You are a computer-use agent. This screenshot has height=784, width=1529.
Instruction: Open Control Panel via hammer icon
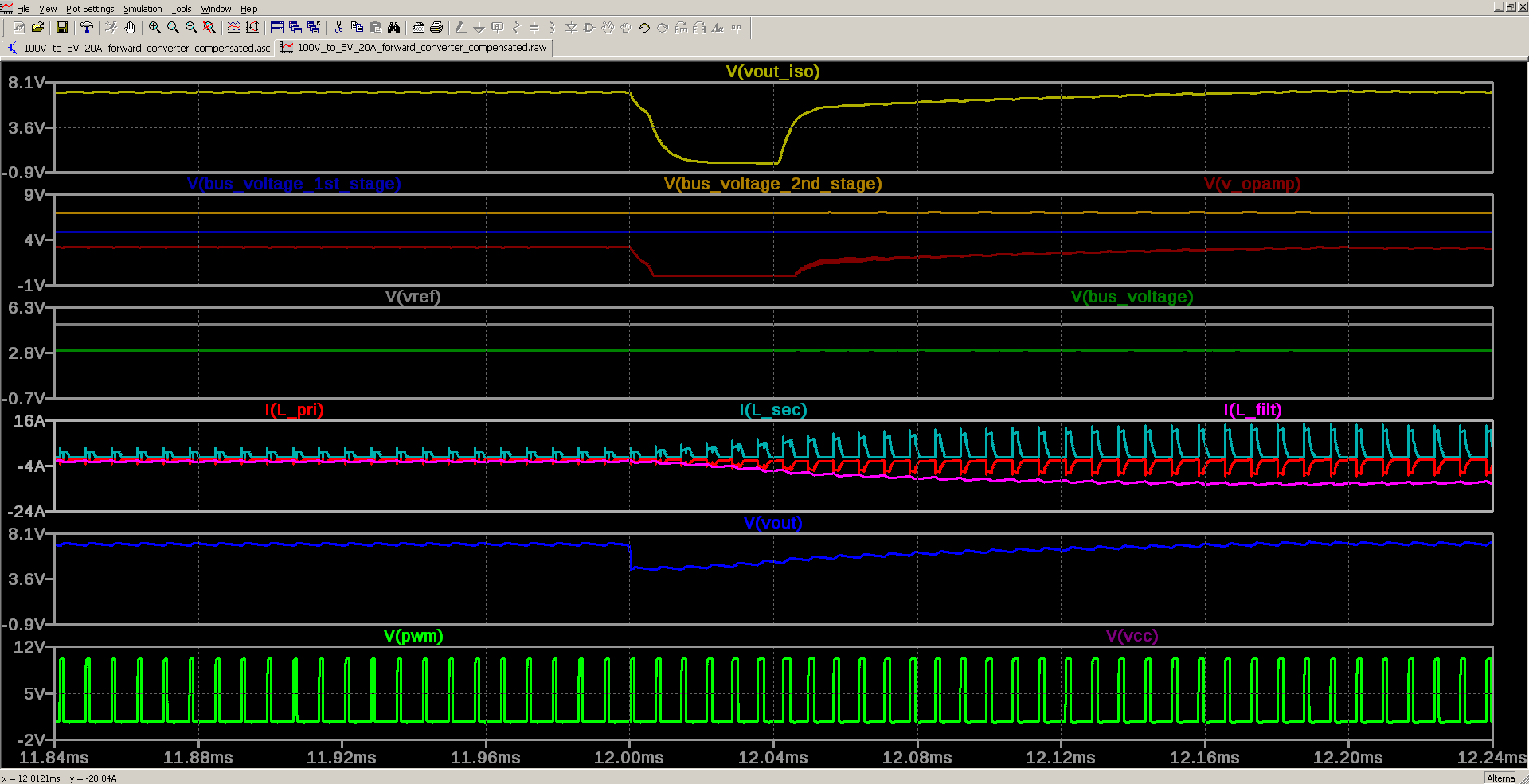click(x=87, y=28)
